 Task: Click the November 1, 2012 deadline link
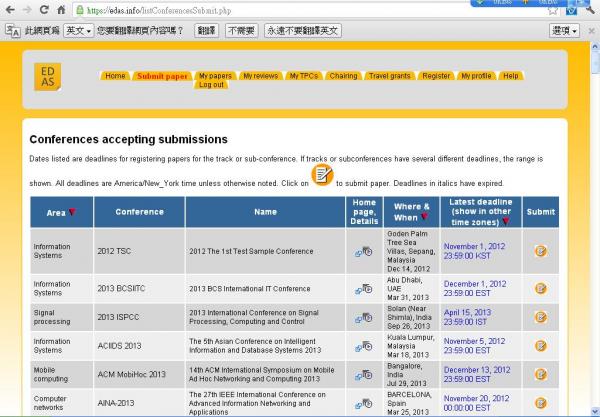point(474,251)
